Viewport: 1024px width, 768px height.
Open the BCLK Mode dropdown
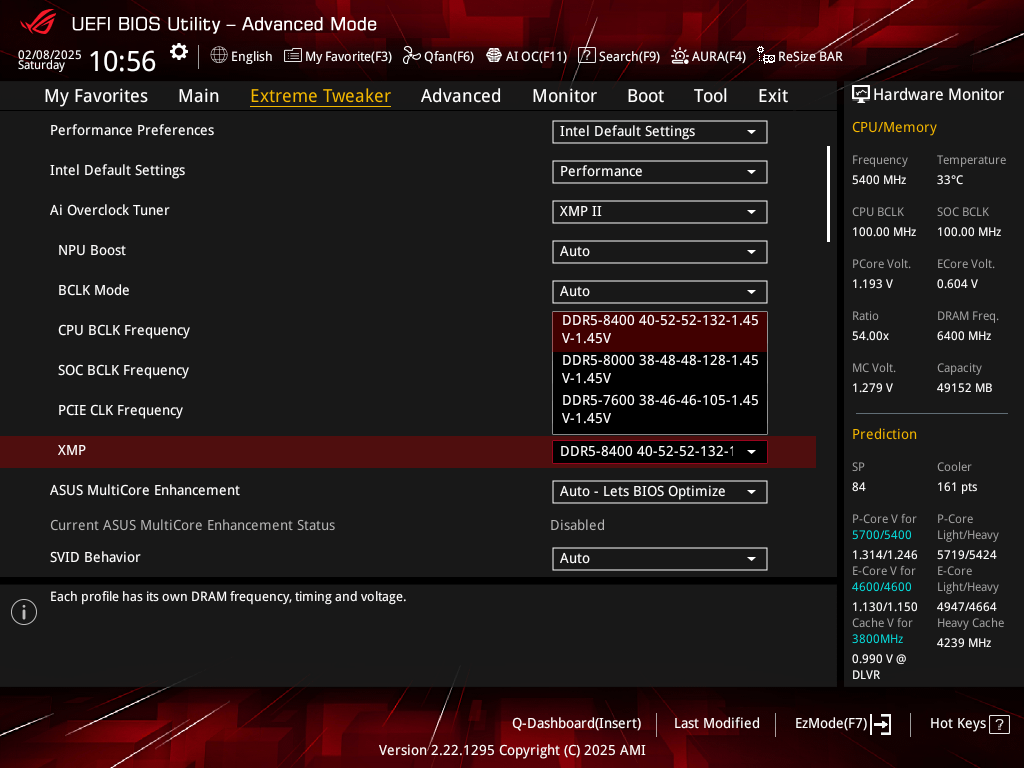(659, 291)
